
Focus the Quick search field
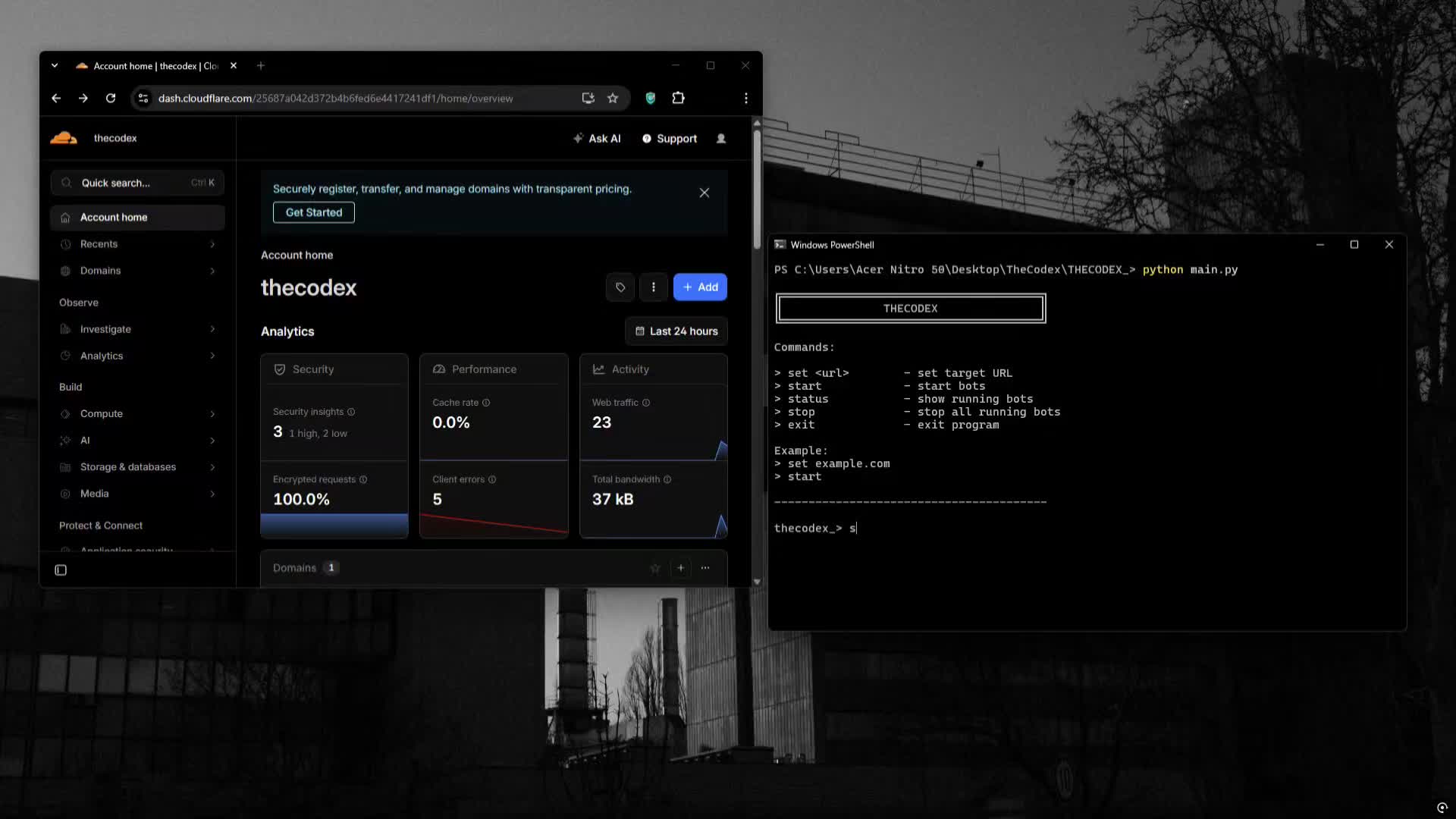pos(137,183)
